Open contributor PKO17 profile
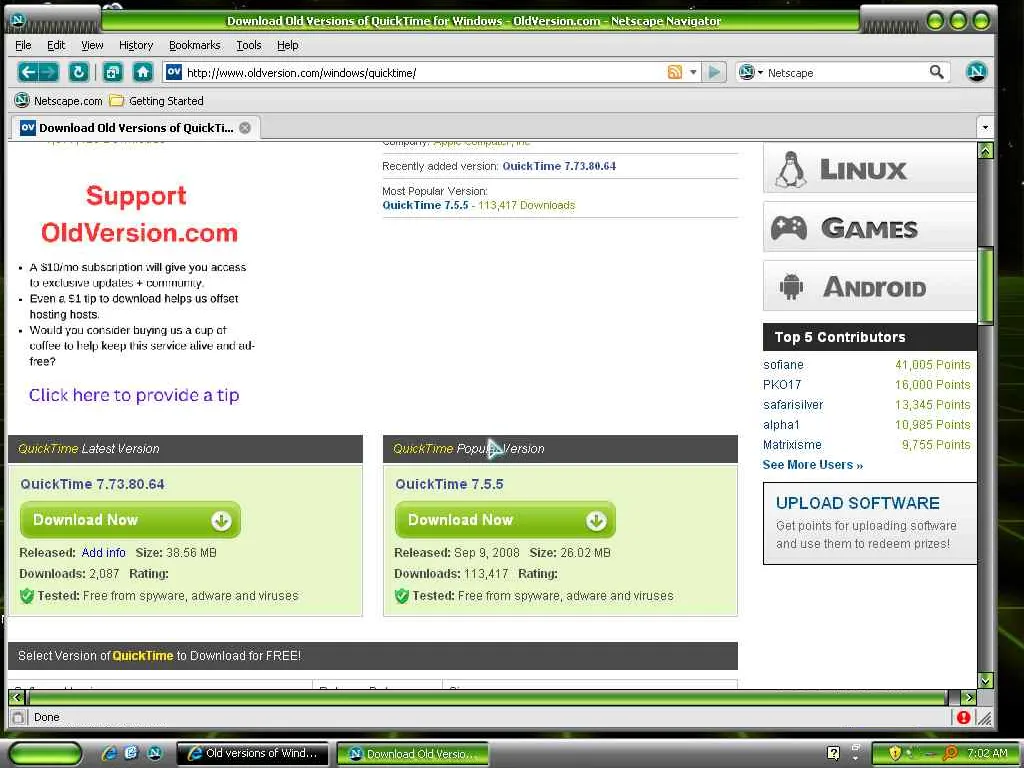 point(782,385)
